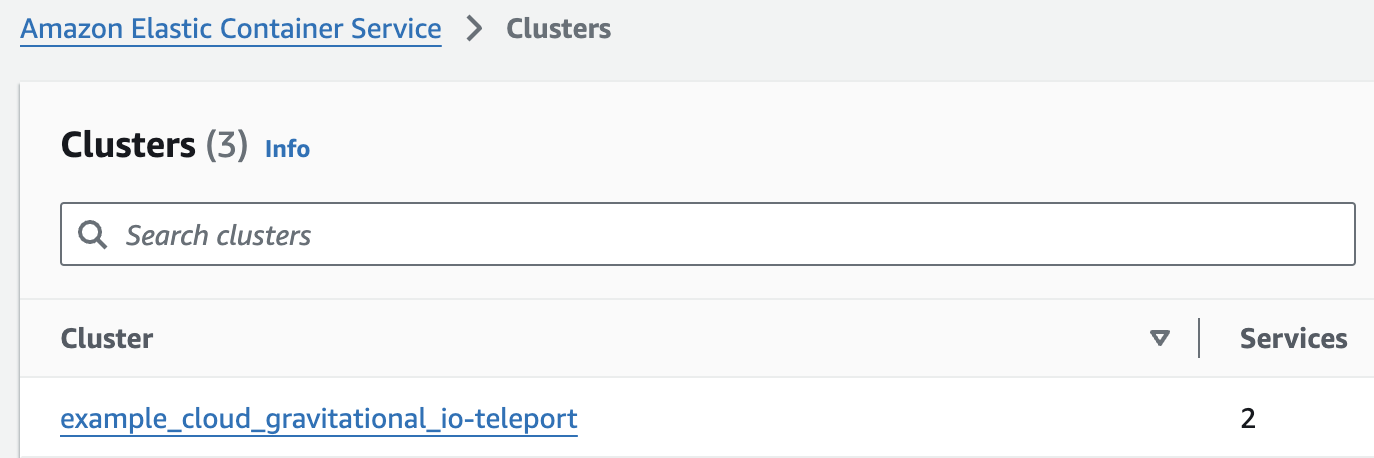Open the Info link beside Clusters
The width and height of the screenshot is (1374, 458).
pos(287,149)
